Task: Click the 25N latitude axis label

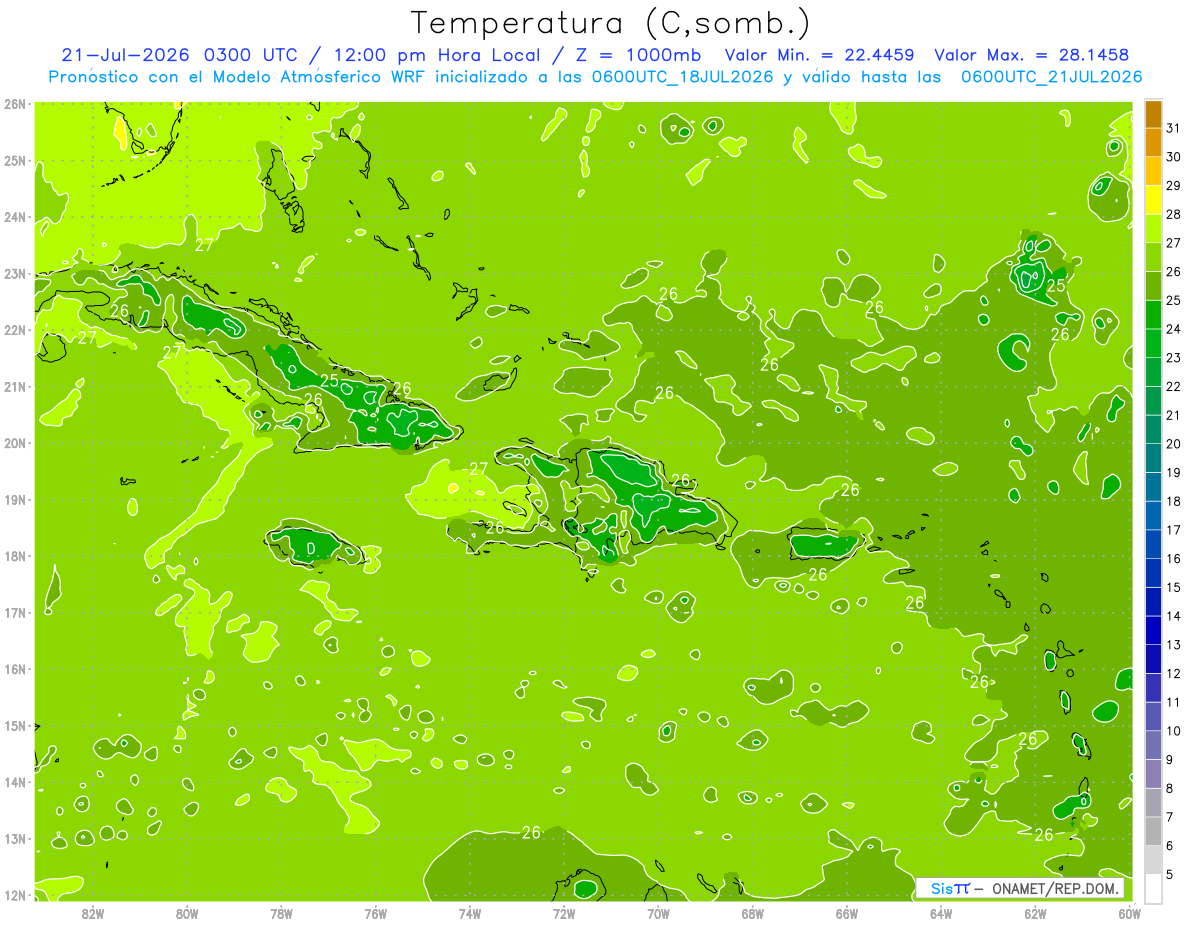Action: pyautogui.click(x=15, y=160)
